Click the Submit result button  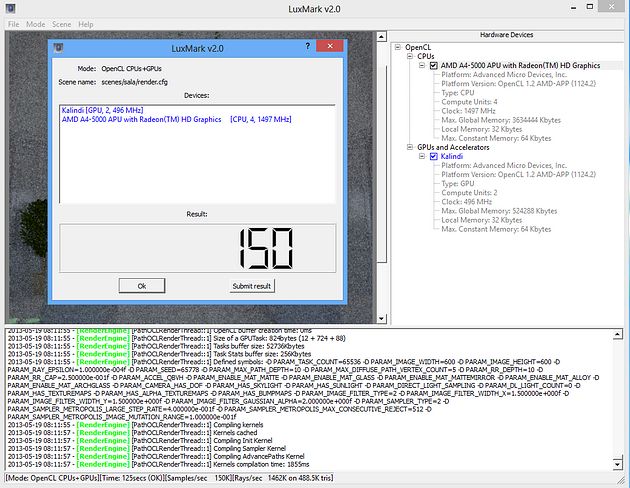[x=252, y=286]
